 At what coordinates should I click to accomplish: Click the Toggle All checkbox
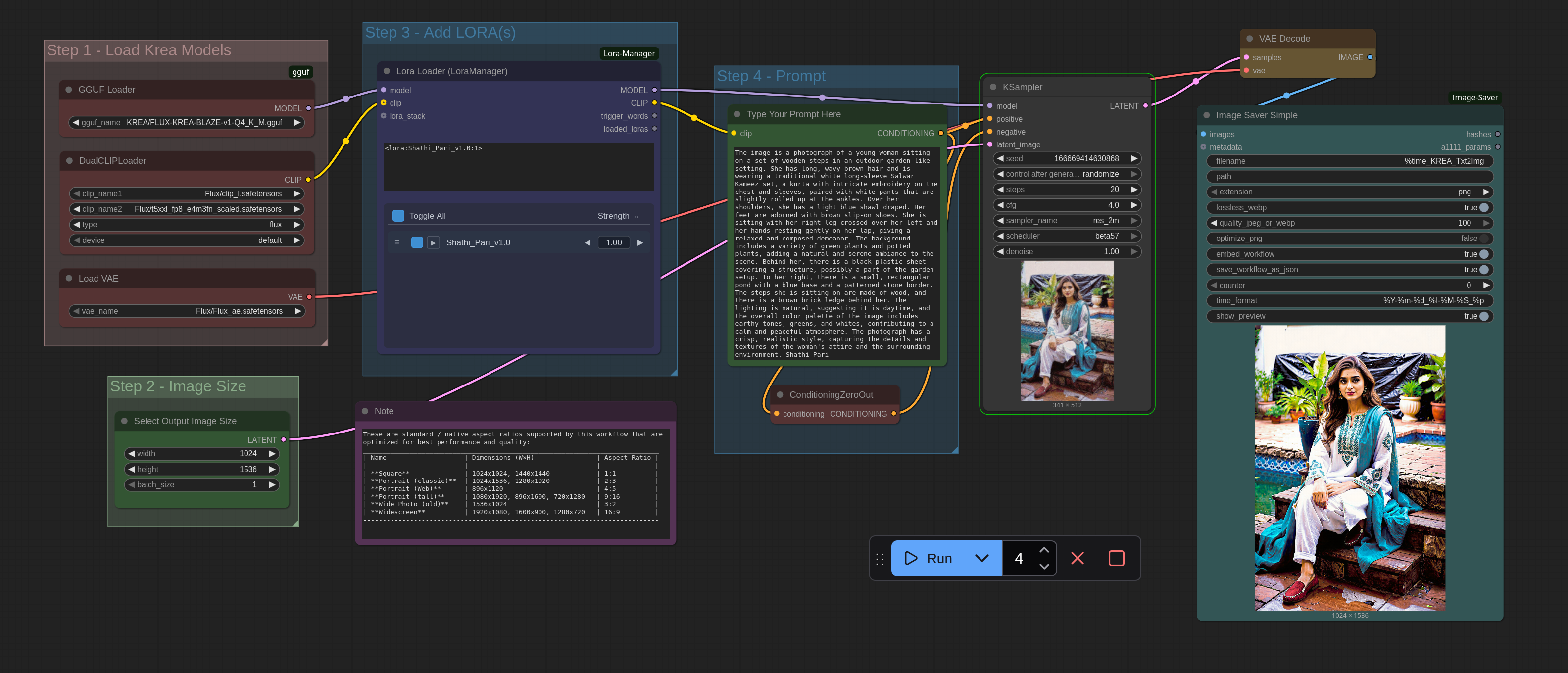point(398,216)
